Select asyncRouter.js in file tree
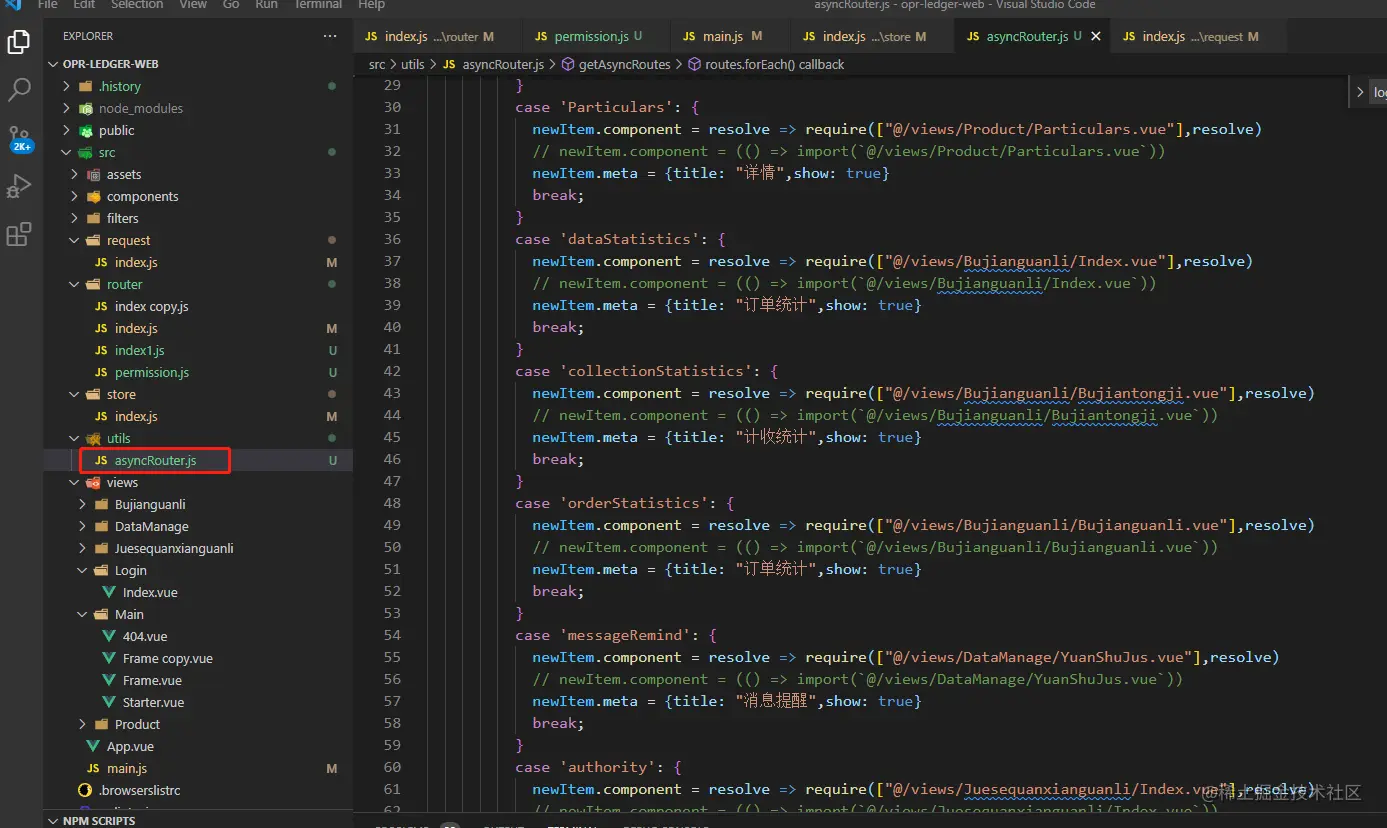Viewport: 1387px width, 828px height. click(198, 460)
